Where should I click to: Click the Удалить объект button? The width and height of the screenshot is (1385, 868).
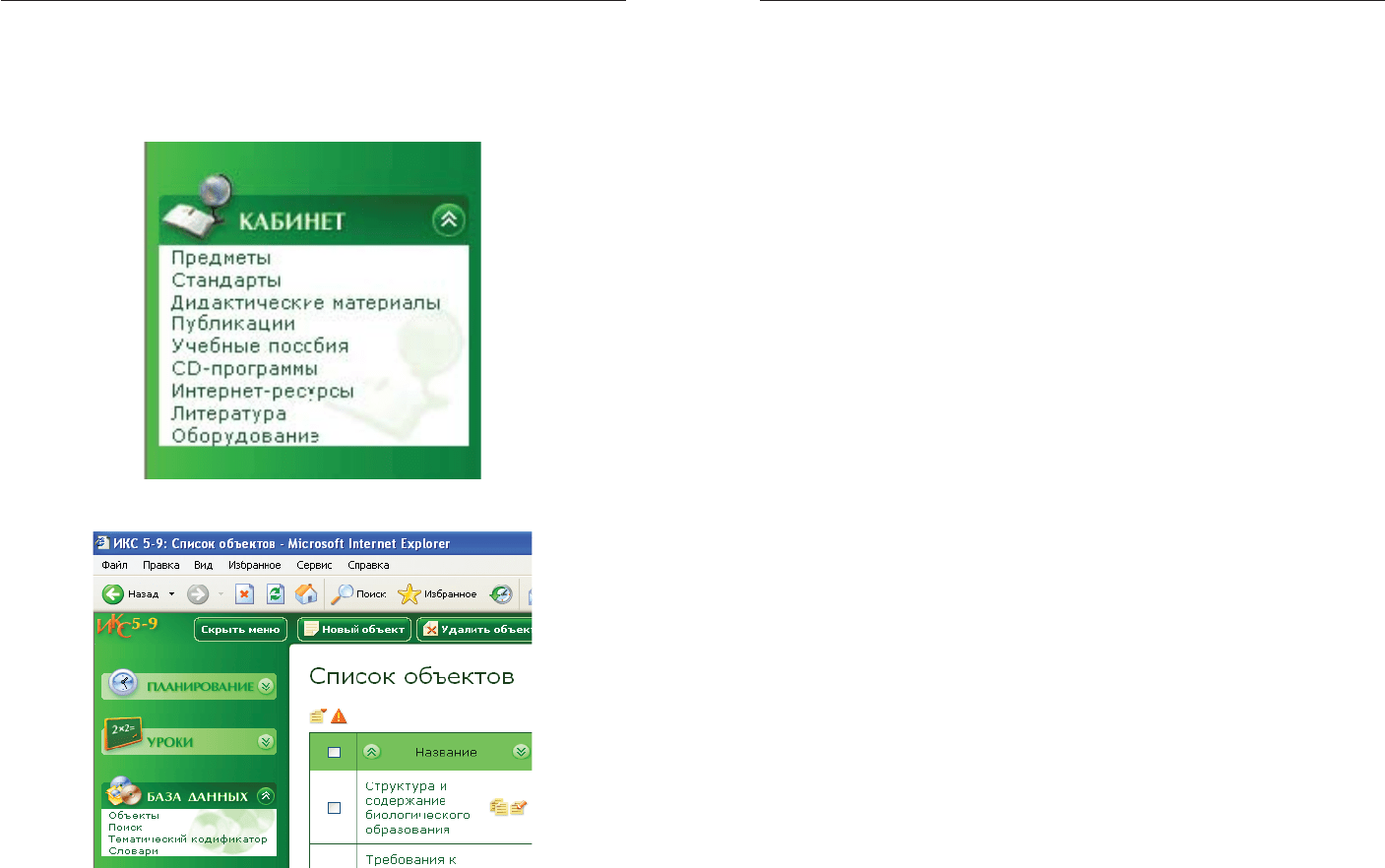click(x=474, y=630)
